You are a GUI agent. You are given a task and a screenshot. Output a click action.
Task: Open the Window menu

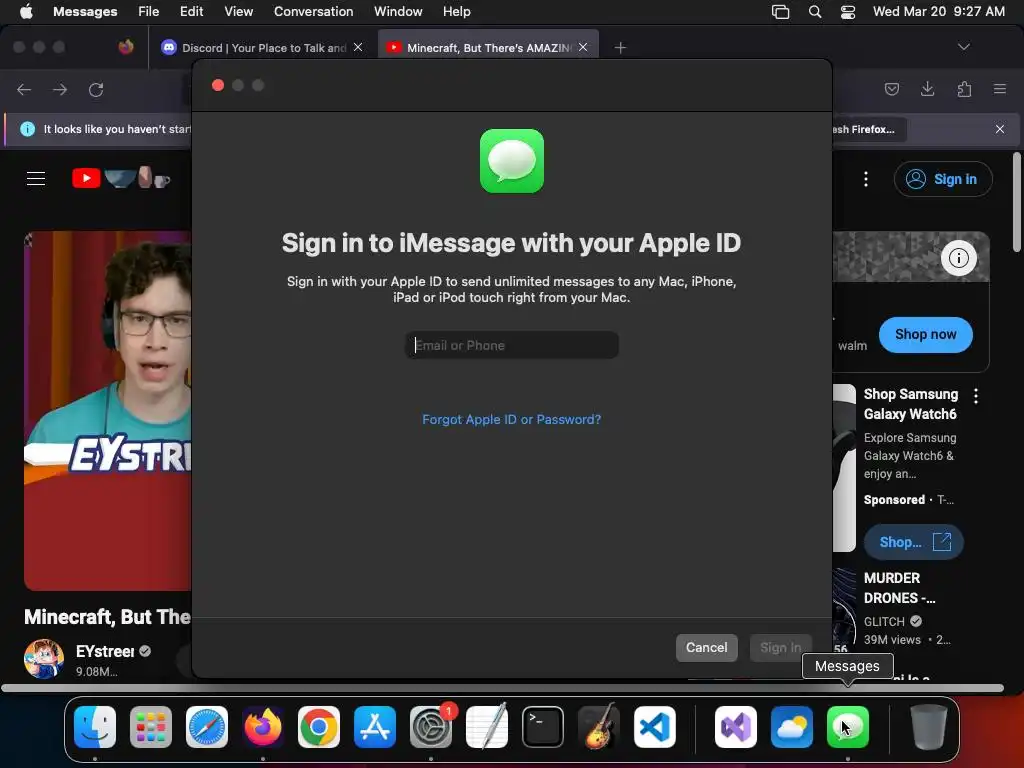[x=398, y=12]
